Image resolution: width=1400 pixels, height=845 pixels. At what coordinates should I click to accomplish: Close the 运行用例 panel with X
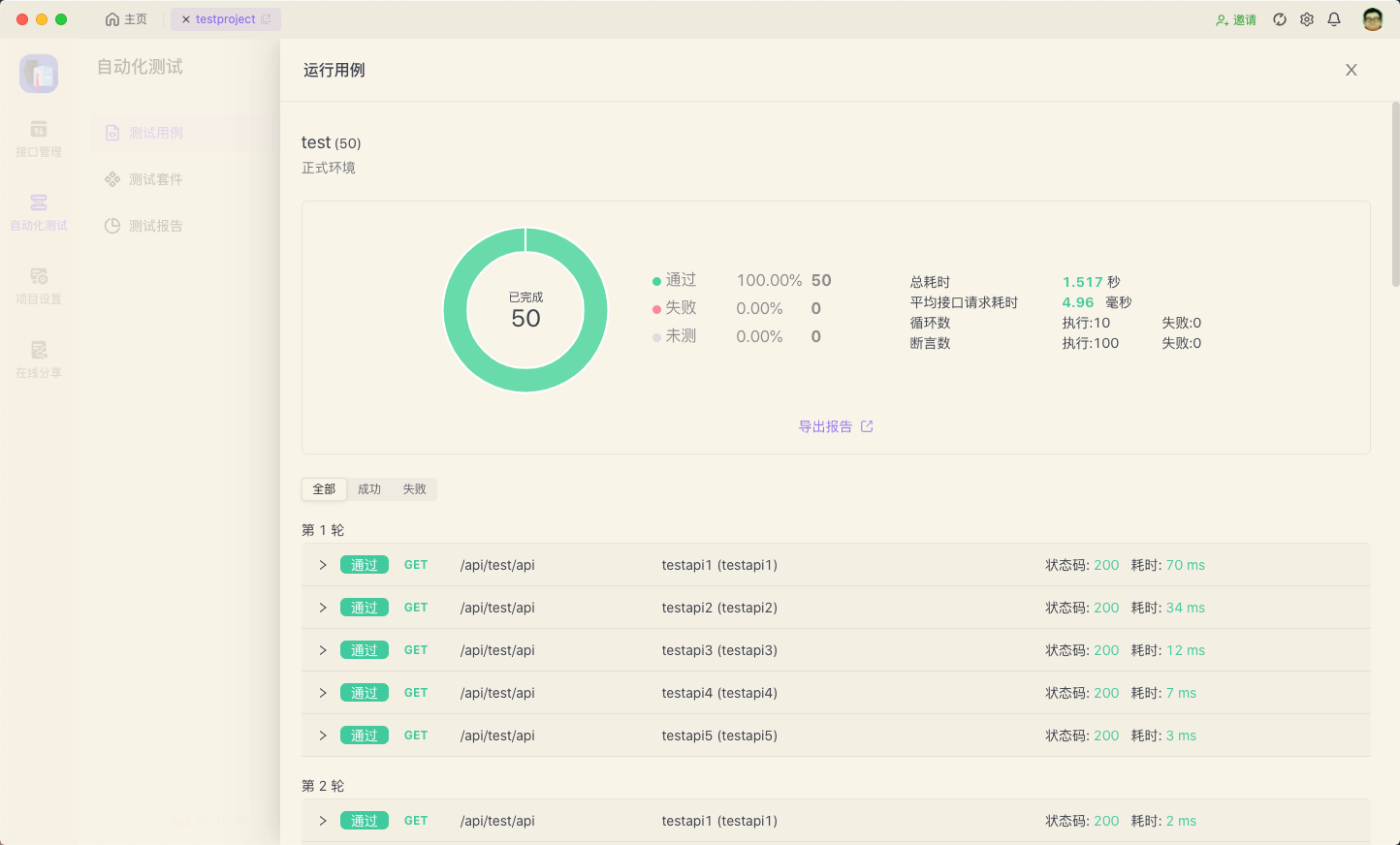point(1351,70)
